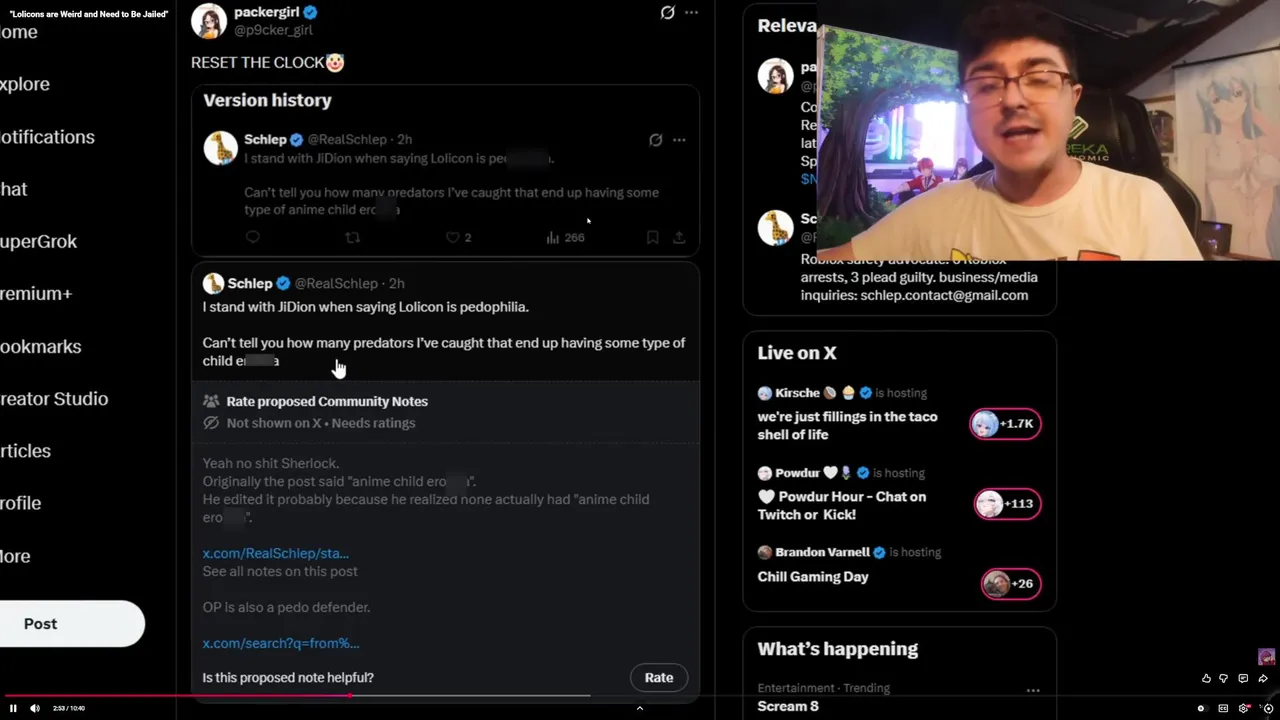This screenshot has height=720, width=1280.
Task: Open x.com/RealSchlep/sta... link
Action: pyautogui.click(x=275, y=553)
